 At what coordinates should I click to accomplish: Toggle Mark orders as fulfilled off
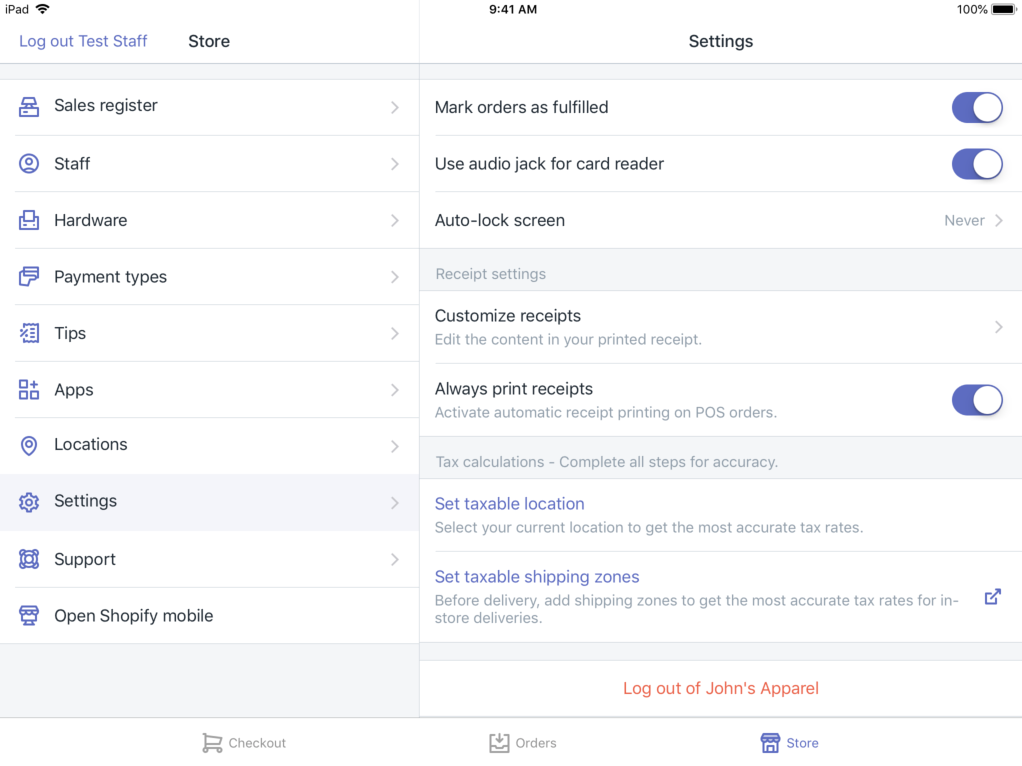(x=977, y=107)
